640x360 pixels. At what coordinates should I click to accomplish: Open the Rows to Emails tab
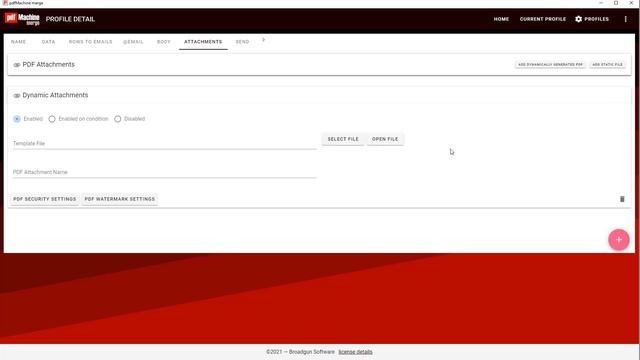pos(90,42)
